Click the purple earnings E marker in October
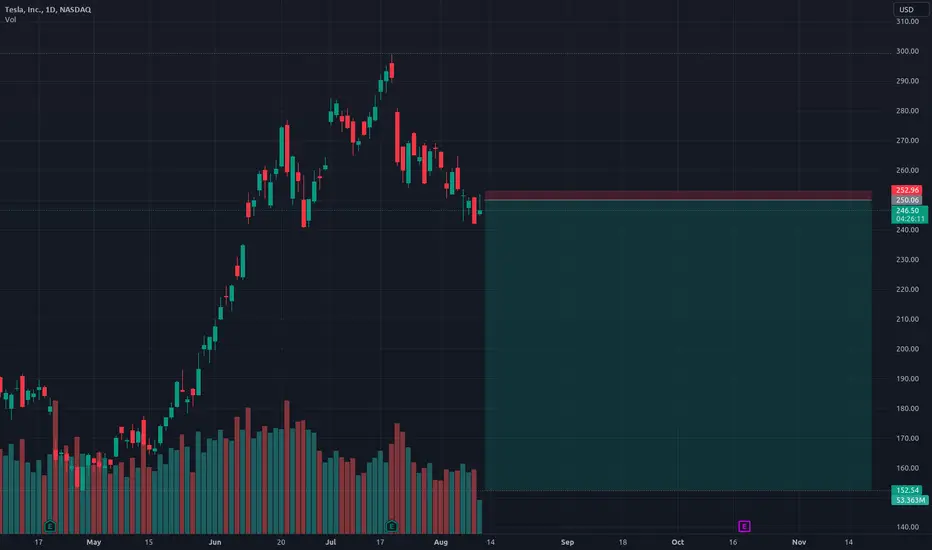Viewport: 932px width, 550px height. (744, 526)
